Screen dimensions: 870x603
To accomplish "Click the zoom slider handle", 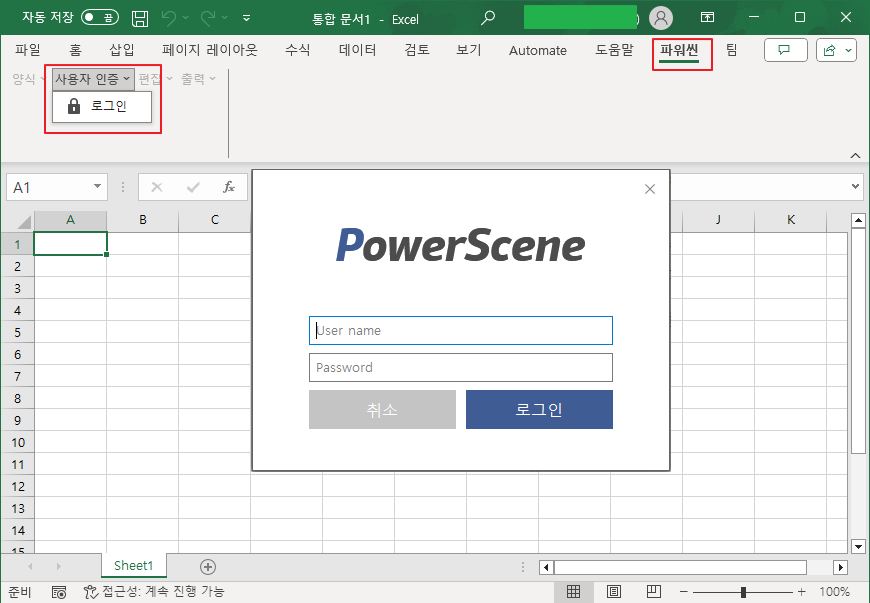I will click(x=743, y=592).
